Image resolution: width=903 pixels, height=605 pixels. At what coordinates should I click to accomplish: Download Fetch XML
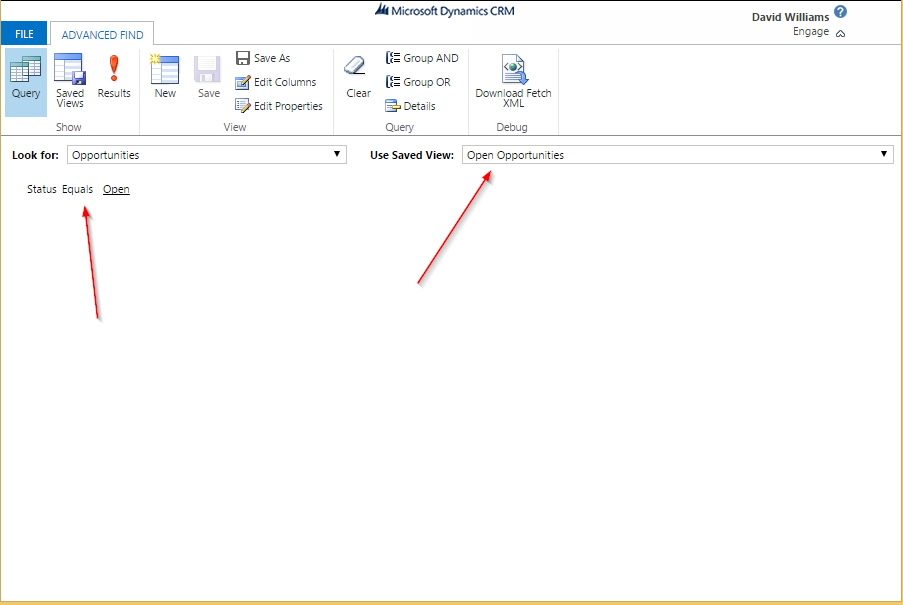pyautogui.click(x=513, y=82)
